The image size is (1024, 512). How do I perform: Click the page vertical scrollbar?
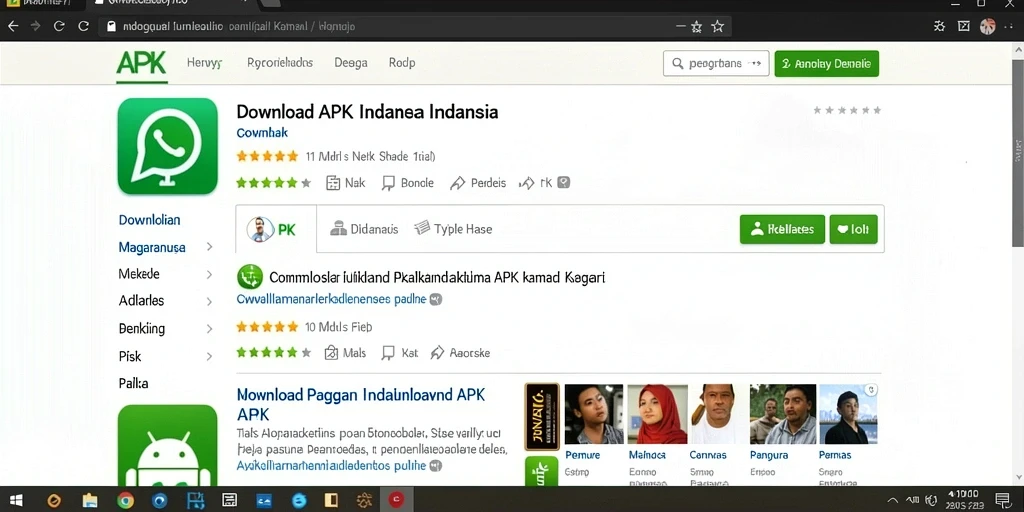coord(1017,153)
